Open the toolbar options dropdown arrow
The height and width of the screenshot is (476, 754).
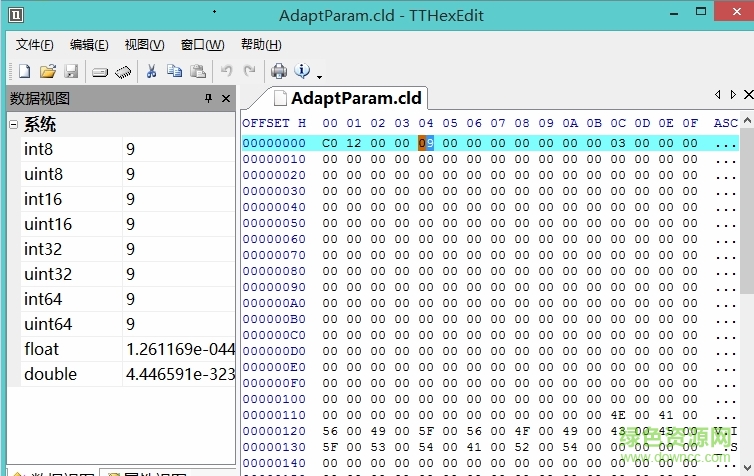(319, 76)
